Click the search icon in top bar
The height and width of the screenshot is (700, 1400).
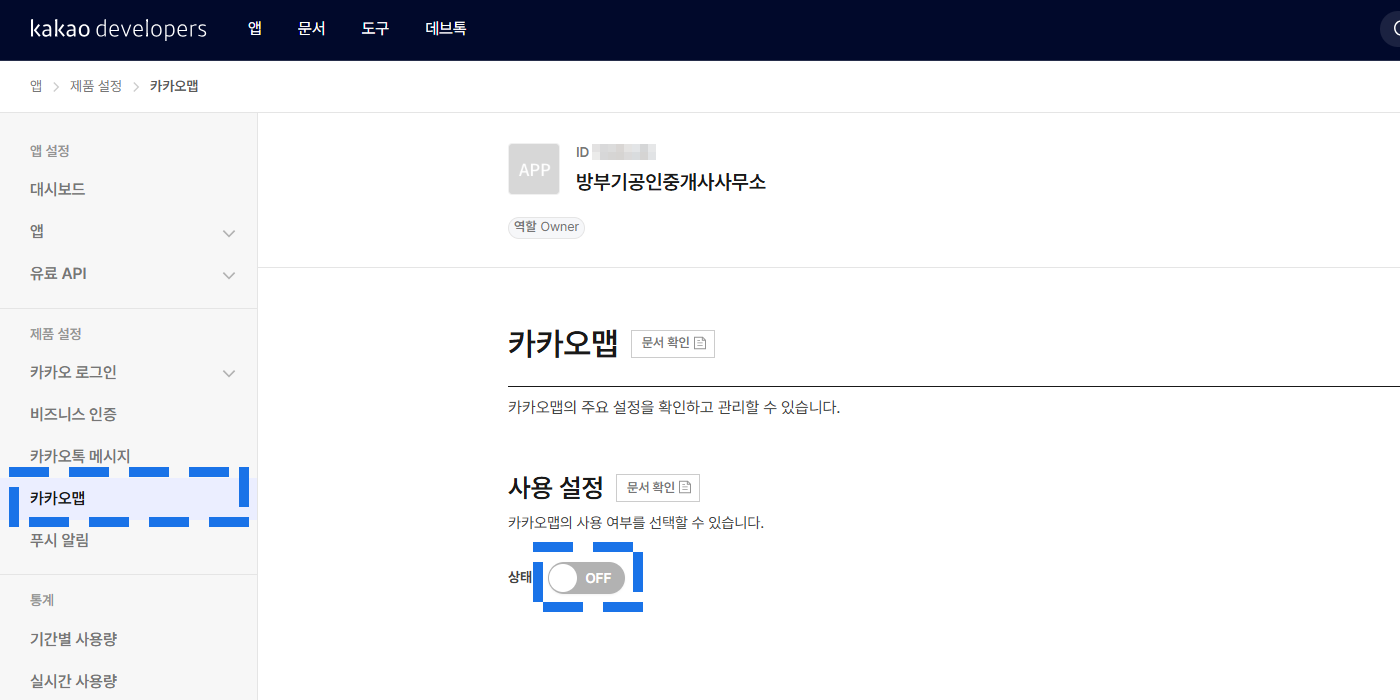tap(1394, 29)
